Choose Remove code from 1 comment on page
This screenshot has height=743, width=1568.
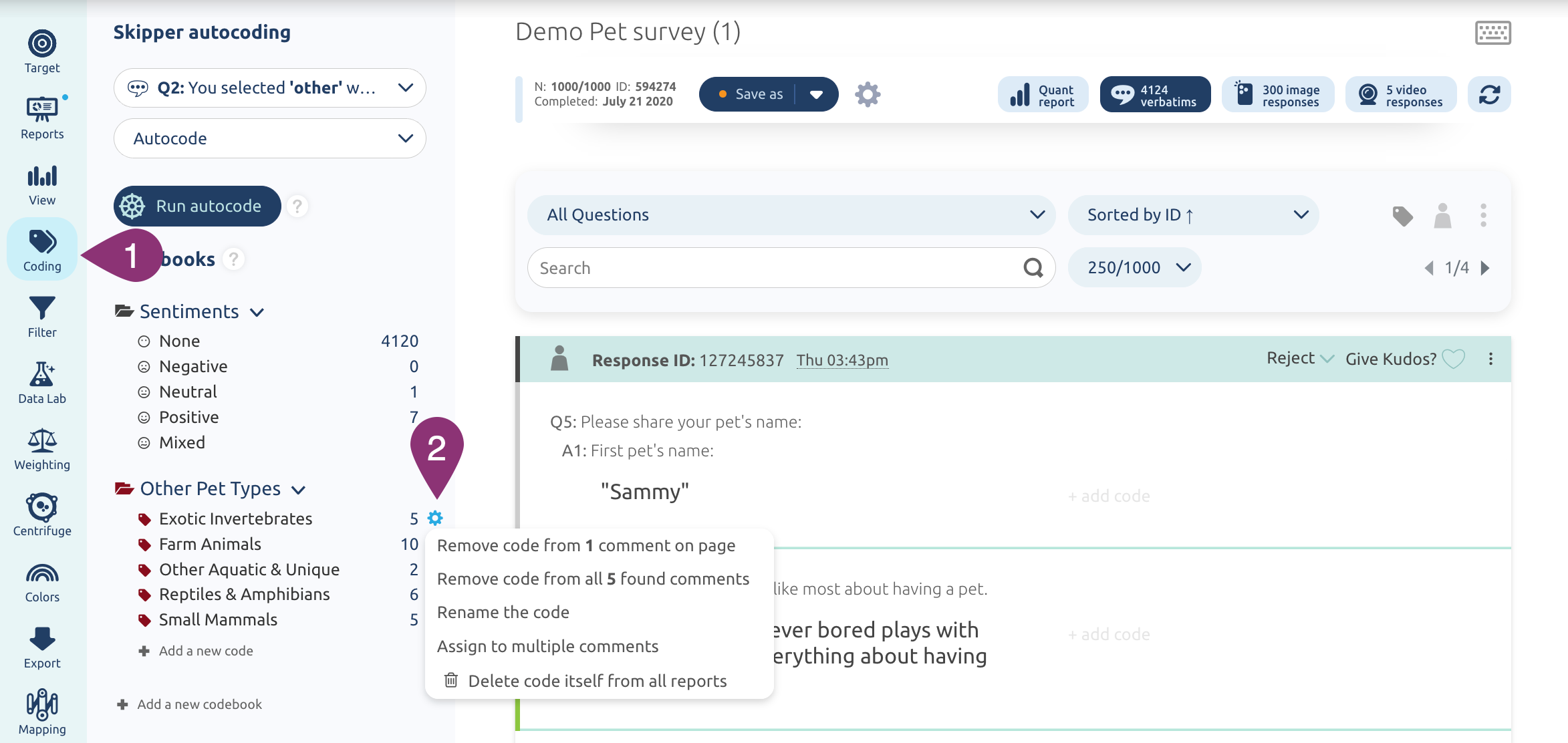click(x=586, y=545)
